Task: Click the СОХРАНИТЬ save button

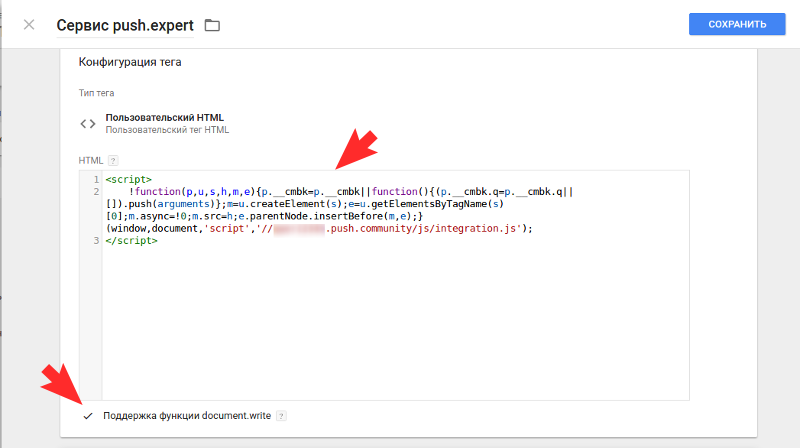Action: 737,24
